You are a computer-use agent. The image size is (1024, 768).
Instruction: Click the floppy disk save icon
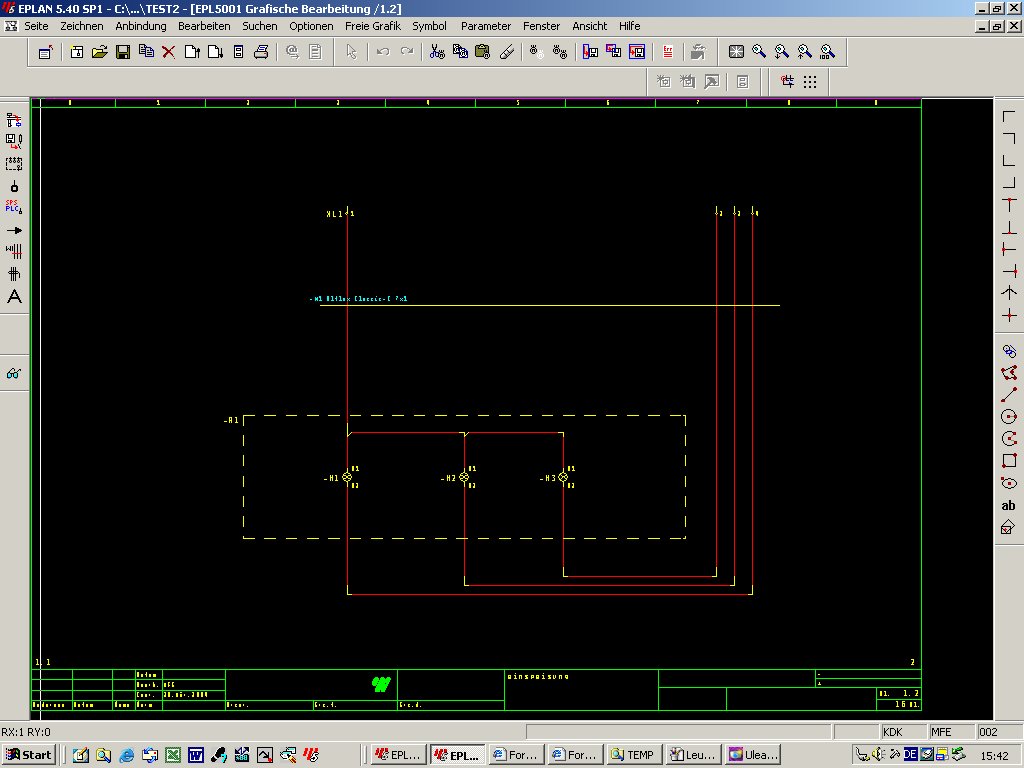point(123,52)
